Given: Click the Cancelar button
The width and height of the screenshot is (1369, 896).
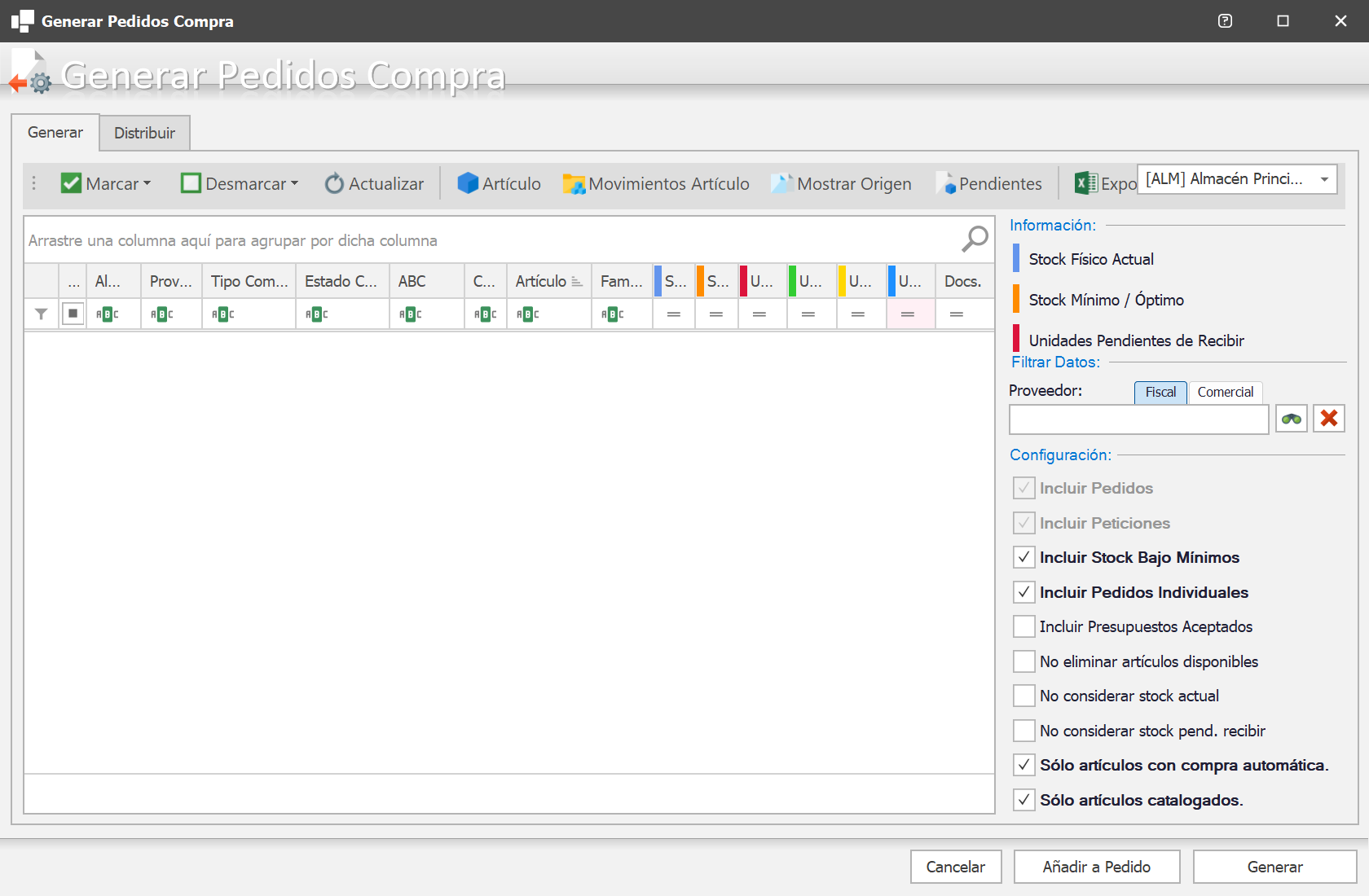Looking at the screenshot, I should coord(956,867).
